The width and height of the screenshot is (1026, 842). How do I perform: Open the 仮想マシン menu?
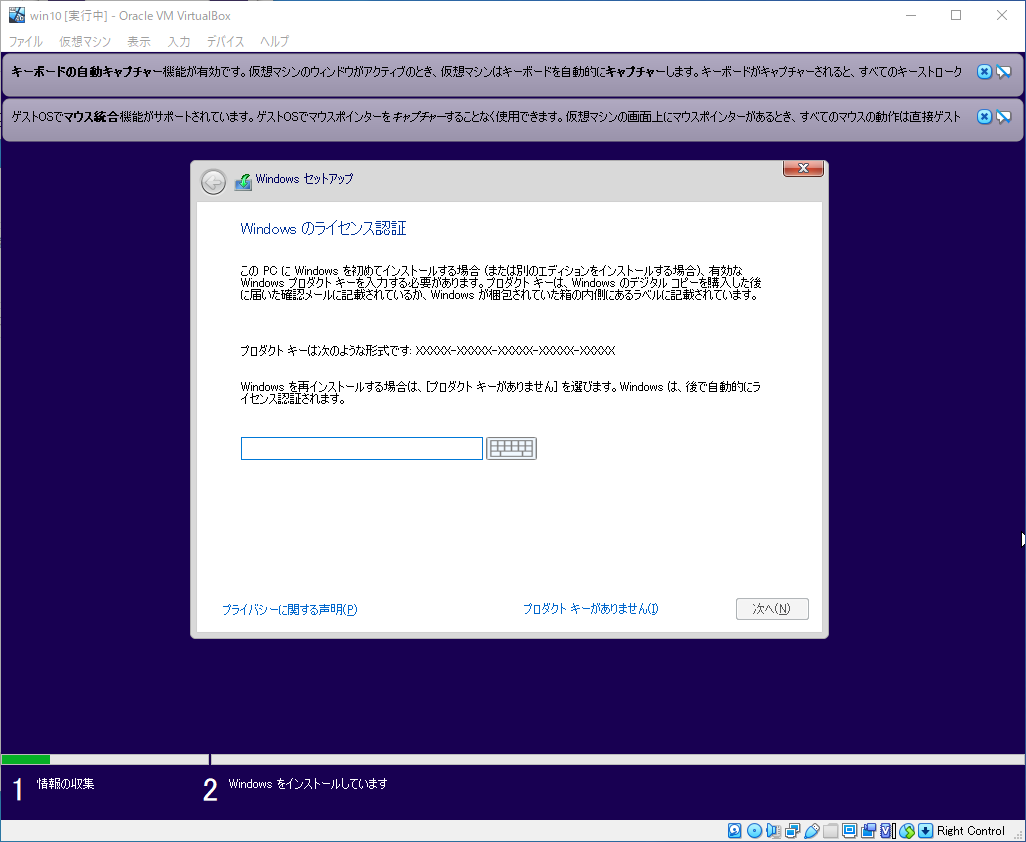click(85, 41)
